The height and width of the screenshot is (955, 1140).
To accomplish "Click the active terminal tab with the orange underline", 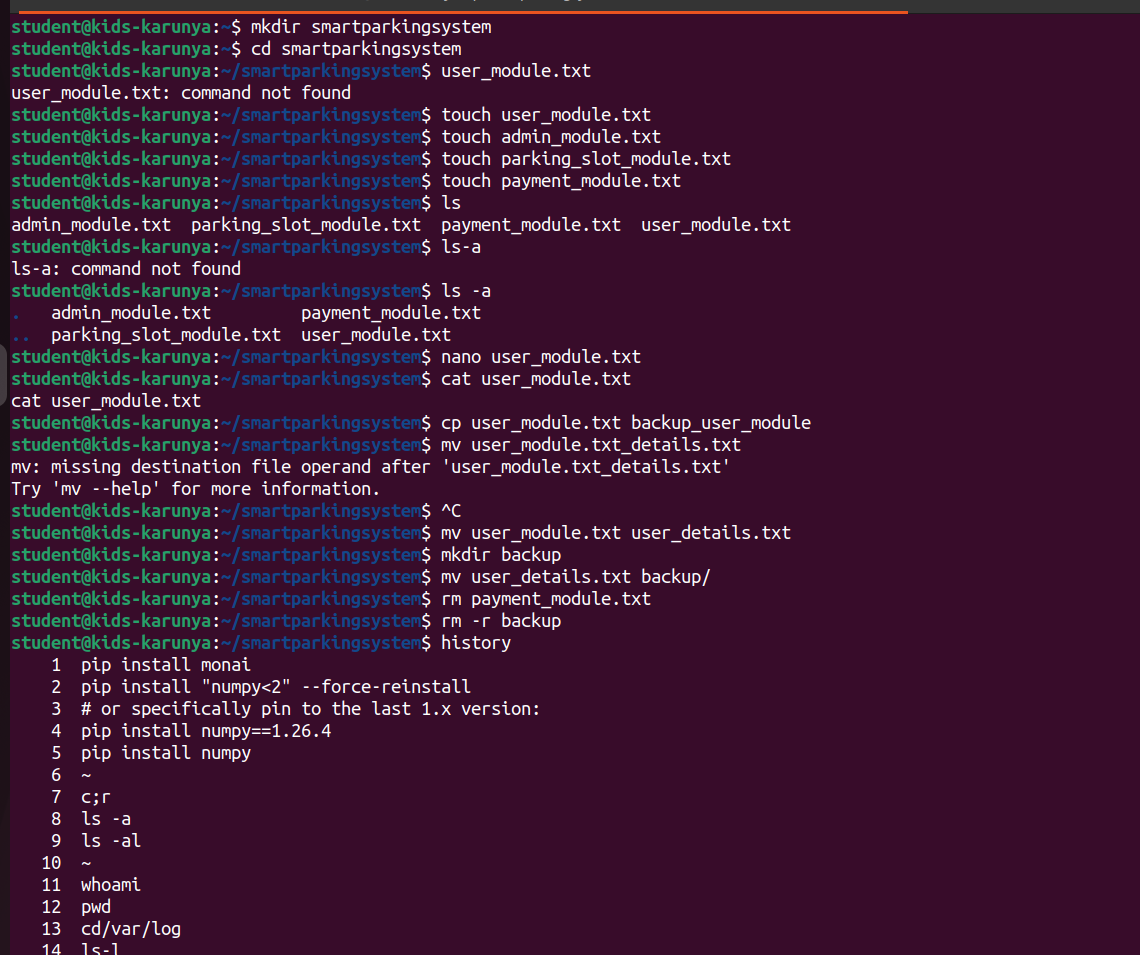I will [462, 6].
